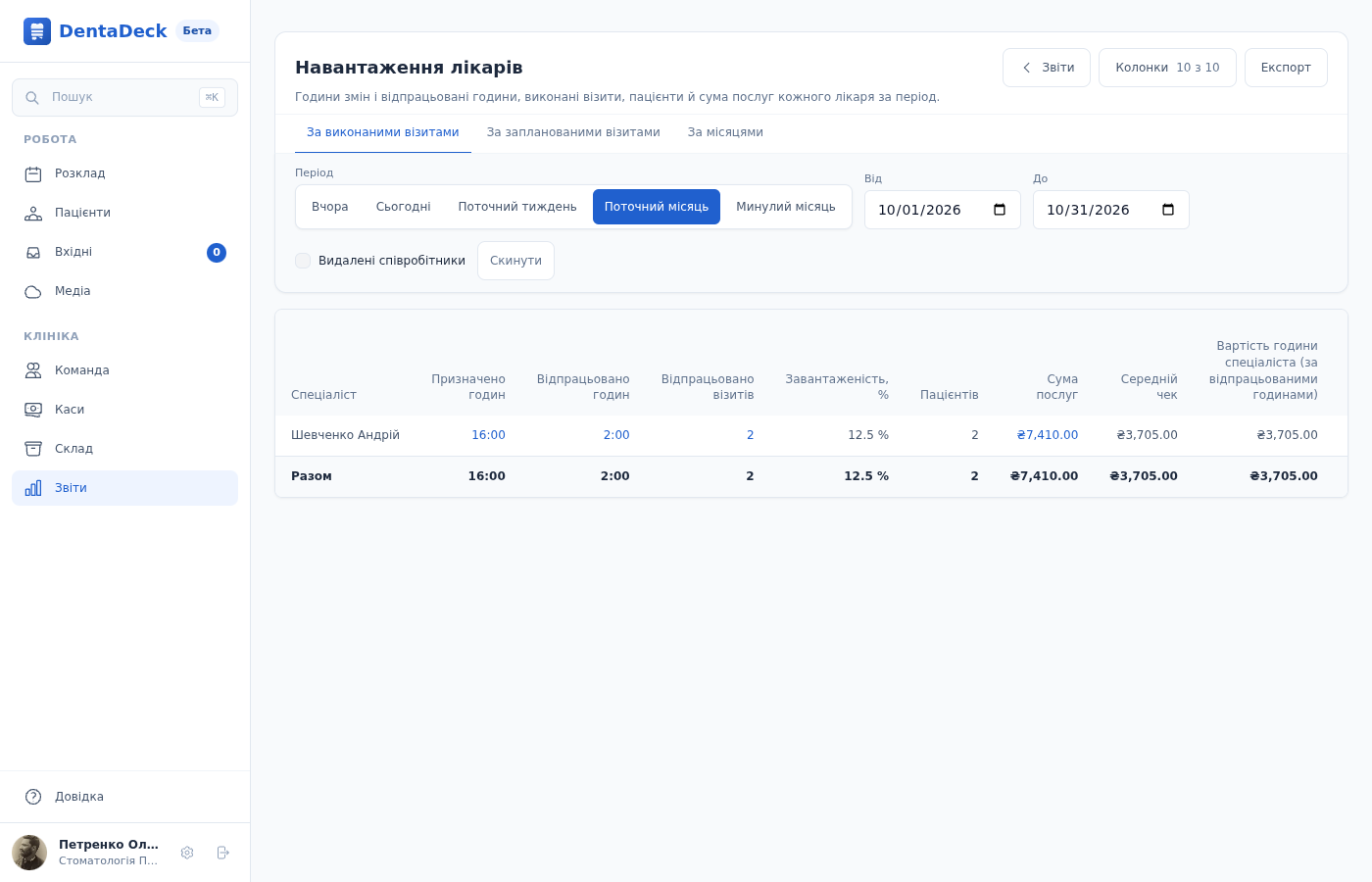
Task: Select Минулий місяць period option
Action: [x=786, y=207]
